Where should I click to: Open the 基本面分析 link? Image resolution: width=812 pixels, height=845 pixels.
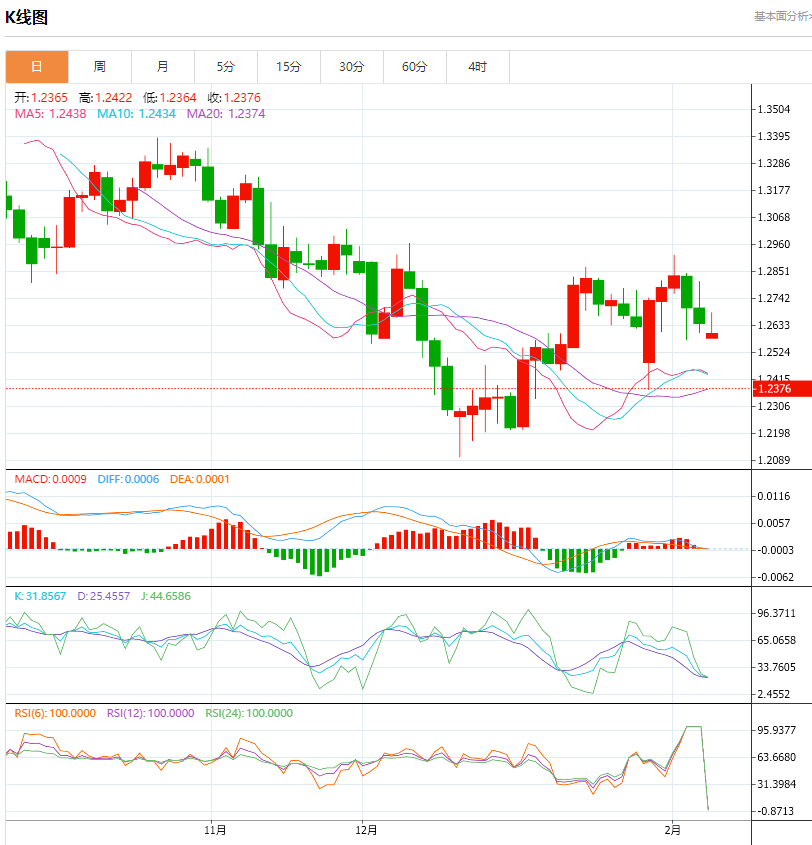(x=782, y=17)
